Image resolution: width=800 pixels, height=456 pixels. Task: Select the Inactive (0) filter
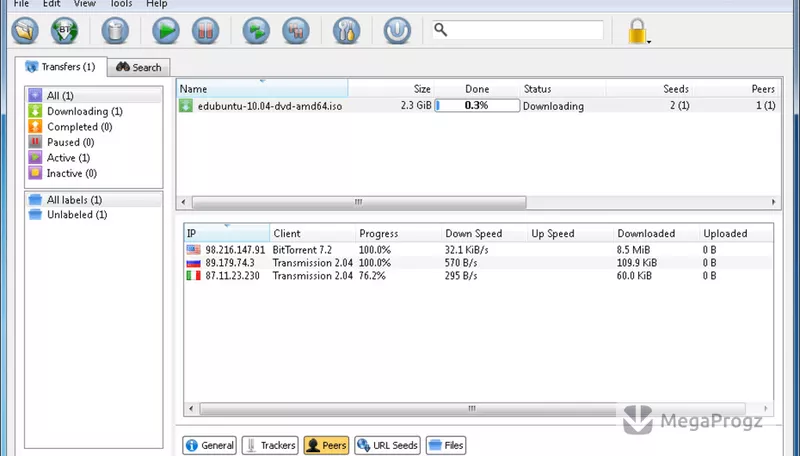pyautogui.click(x=94, y=173)
